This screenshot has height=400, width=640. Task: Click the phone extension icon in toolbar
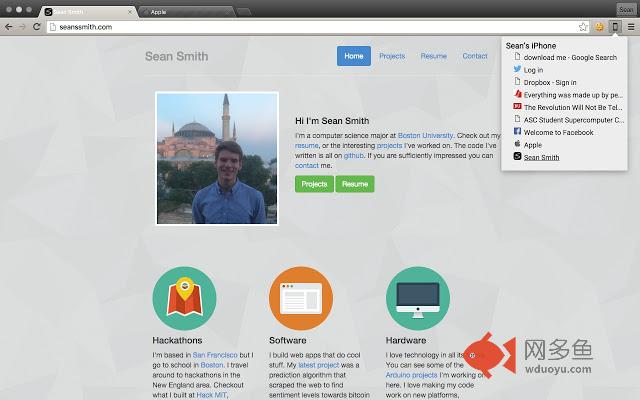tap(615, 27)
